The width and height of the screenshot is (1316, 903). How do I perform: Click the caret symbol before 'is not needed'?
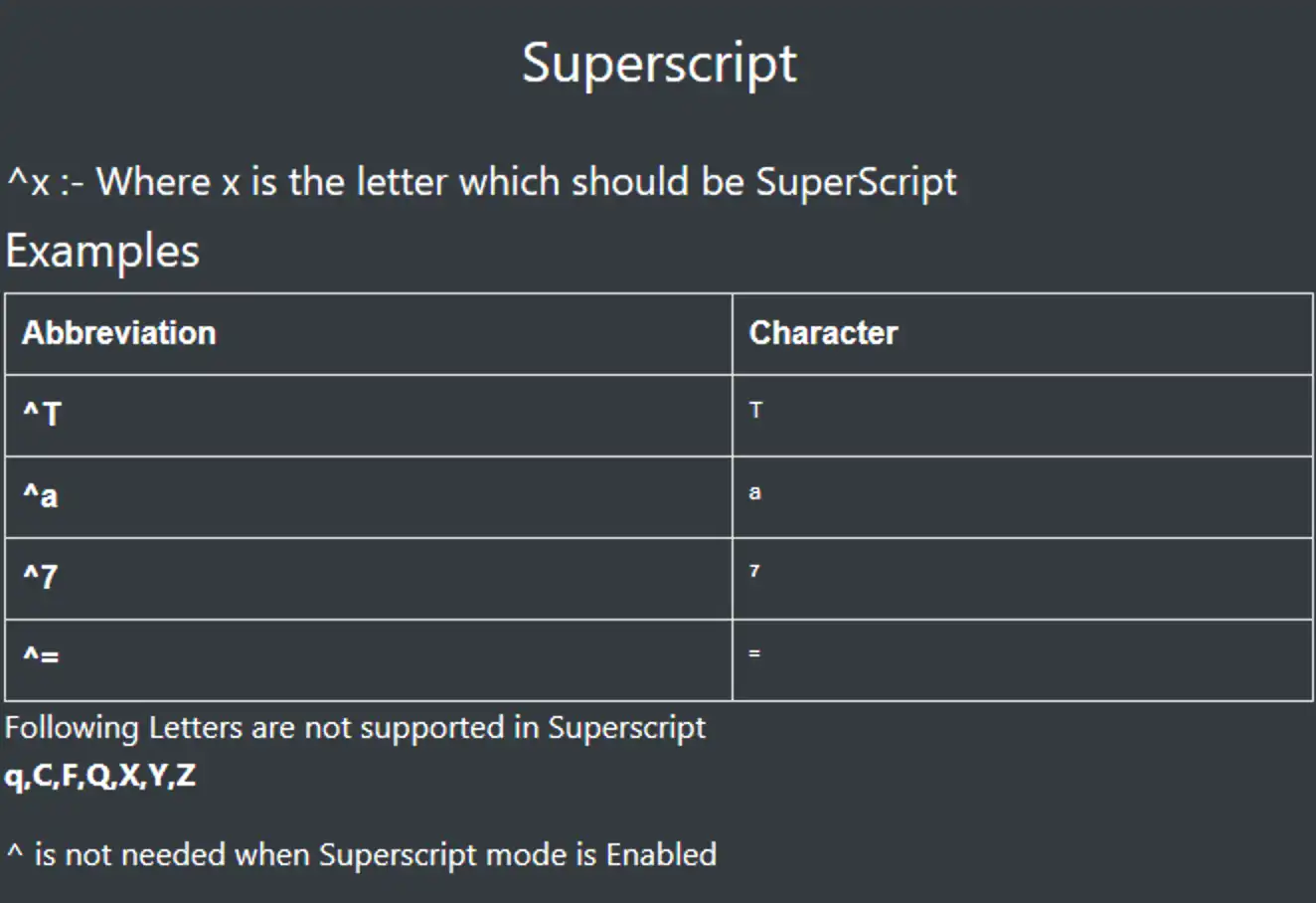[x=15, y=850]
